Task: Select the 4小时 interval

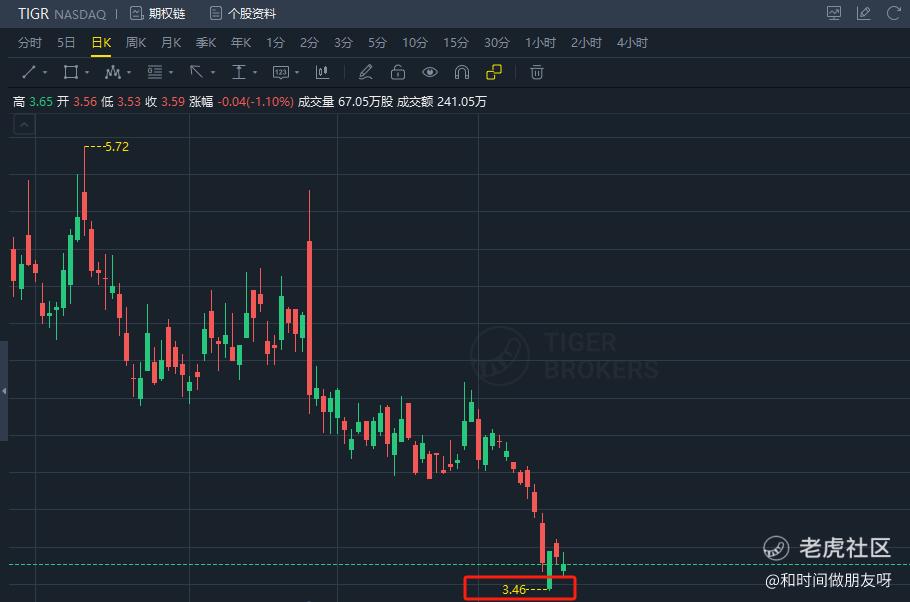Action: 632,42
